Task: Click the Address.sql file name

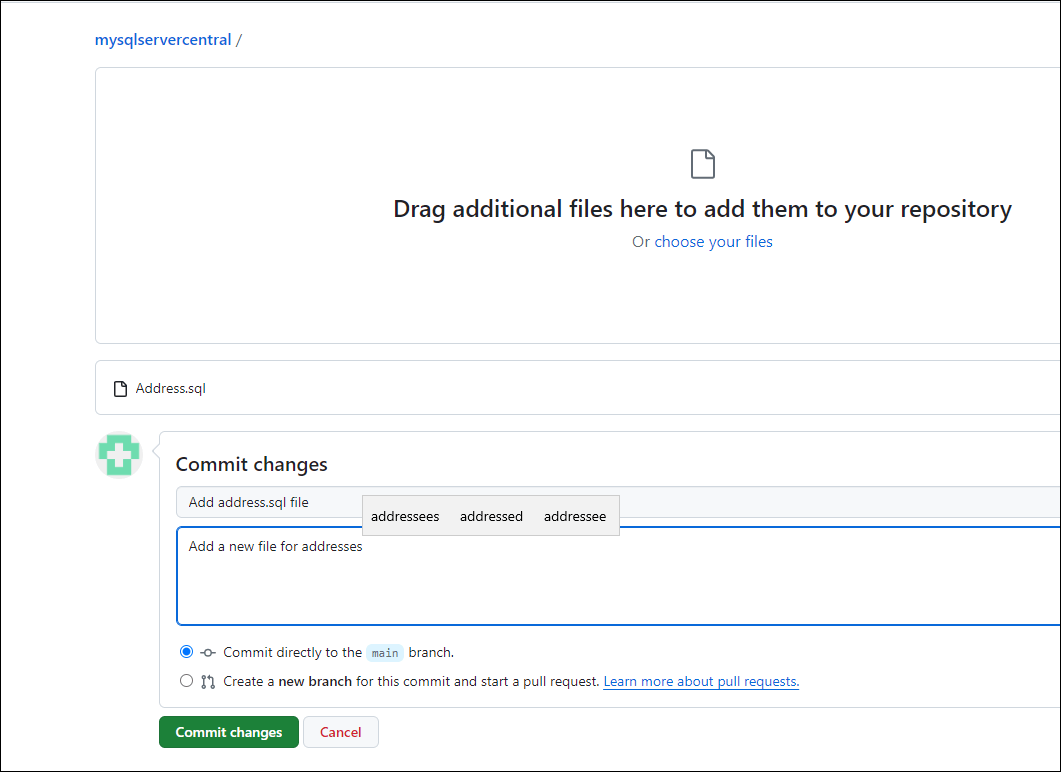Action: click(x=171, y=388)
